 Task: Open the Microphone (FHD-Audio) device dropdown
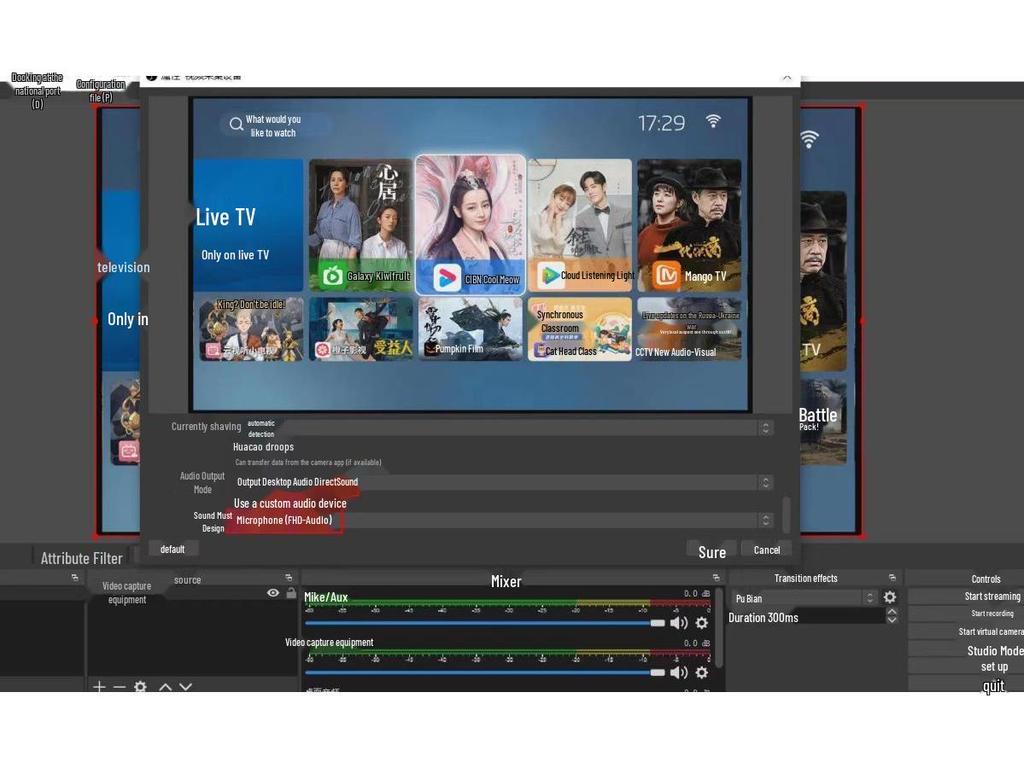[x=504, y=520]
